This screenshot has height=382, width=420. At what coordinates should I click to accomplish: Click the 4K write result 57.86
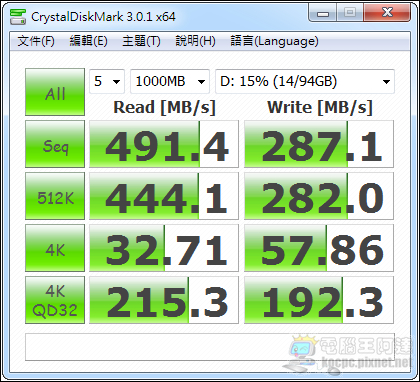[x=319, y=248]
